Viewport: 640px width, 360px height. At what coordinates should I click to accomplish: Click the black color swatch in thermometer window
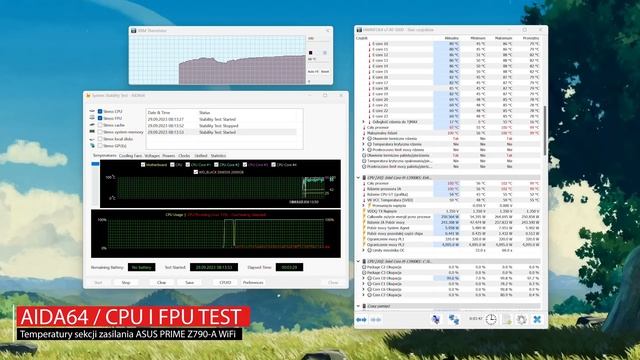(x=311, y=53)
